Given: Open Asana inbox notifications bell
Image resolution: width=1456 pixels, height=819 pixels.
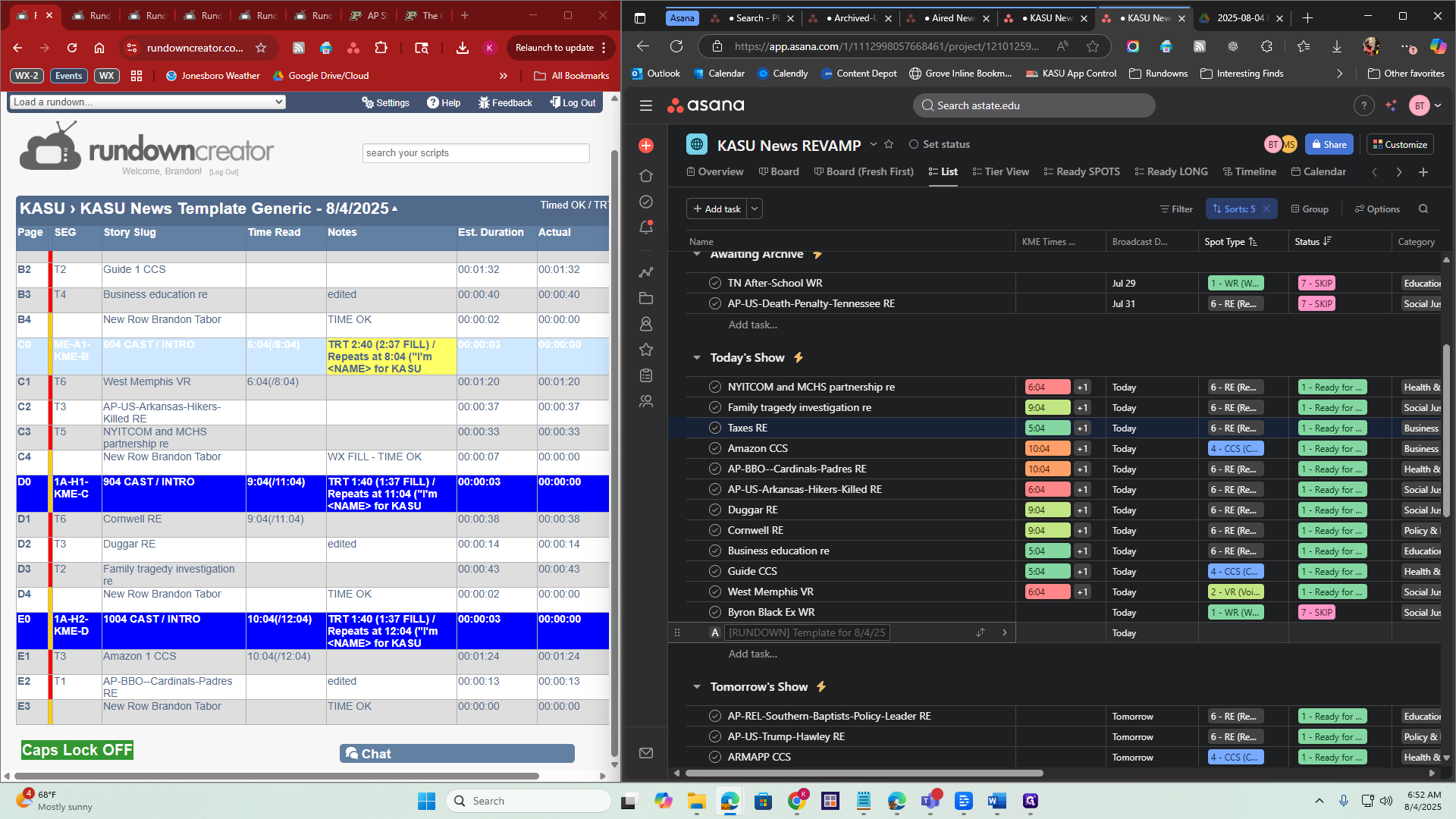Looking at the screenshot, I should pyautogui.click(x=646, y=227).
